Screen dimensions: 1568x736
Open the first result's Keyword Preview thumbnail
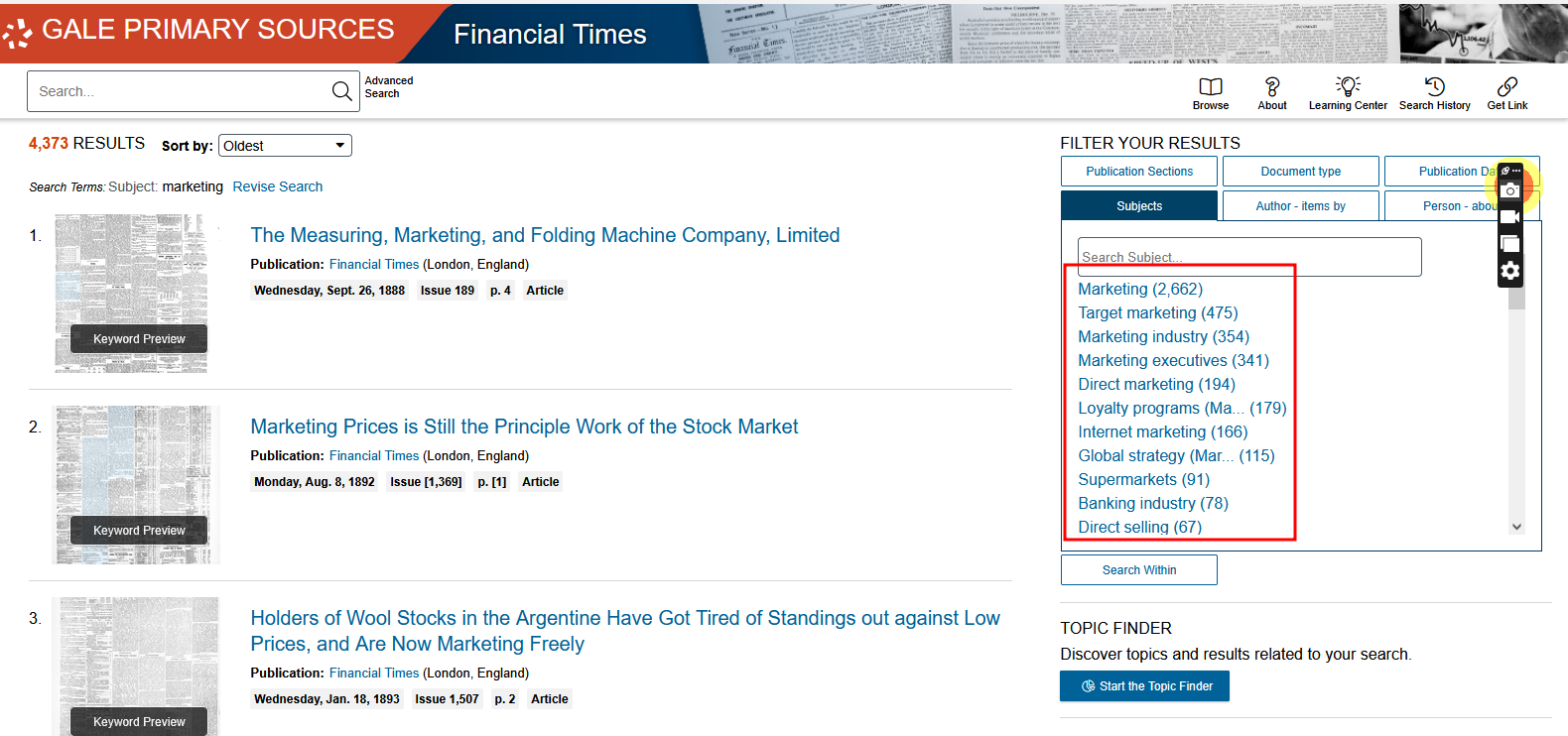coord(139,338)
